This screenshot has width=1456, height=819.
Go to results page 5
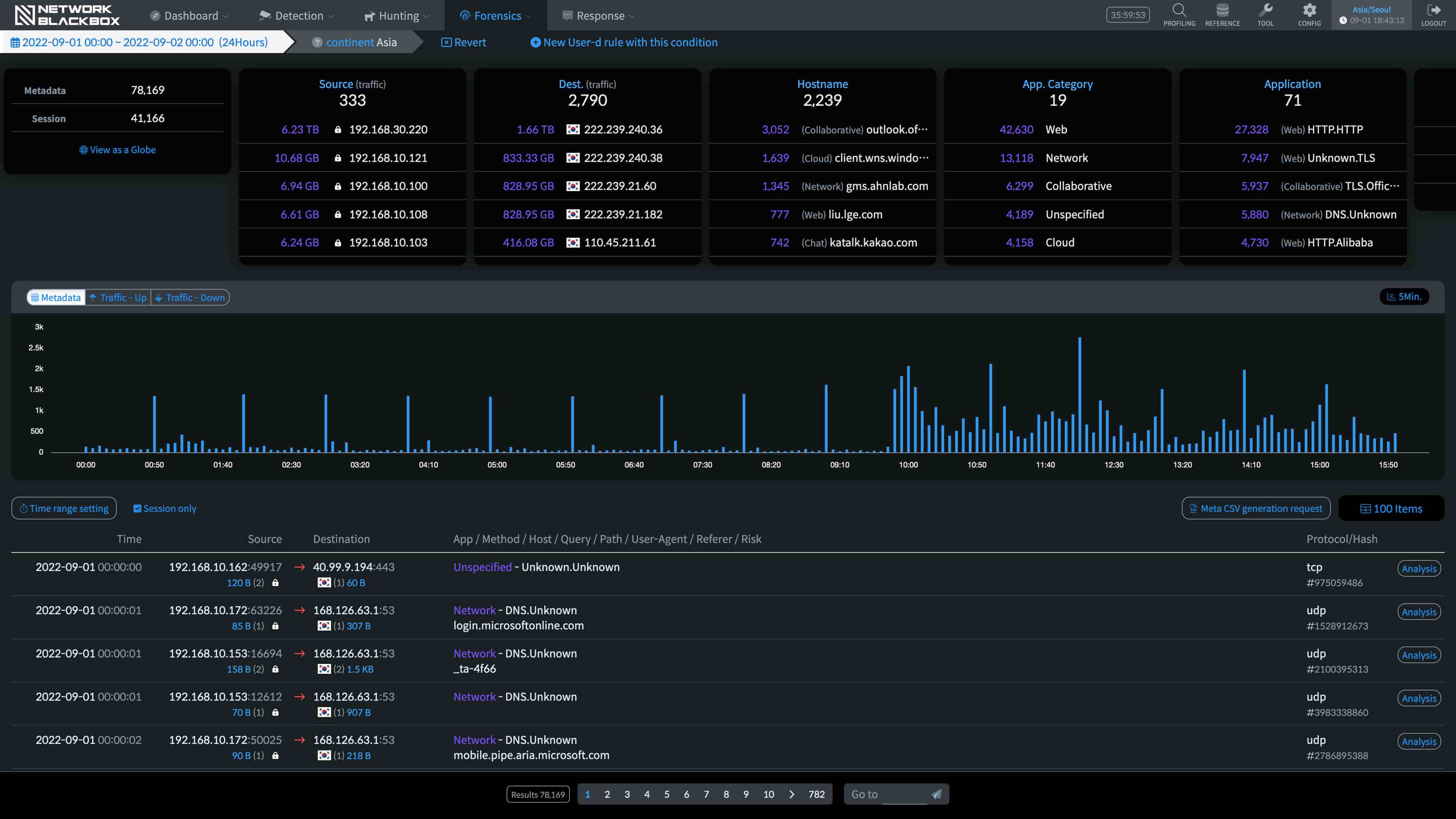coord(667,794)
